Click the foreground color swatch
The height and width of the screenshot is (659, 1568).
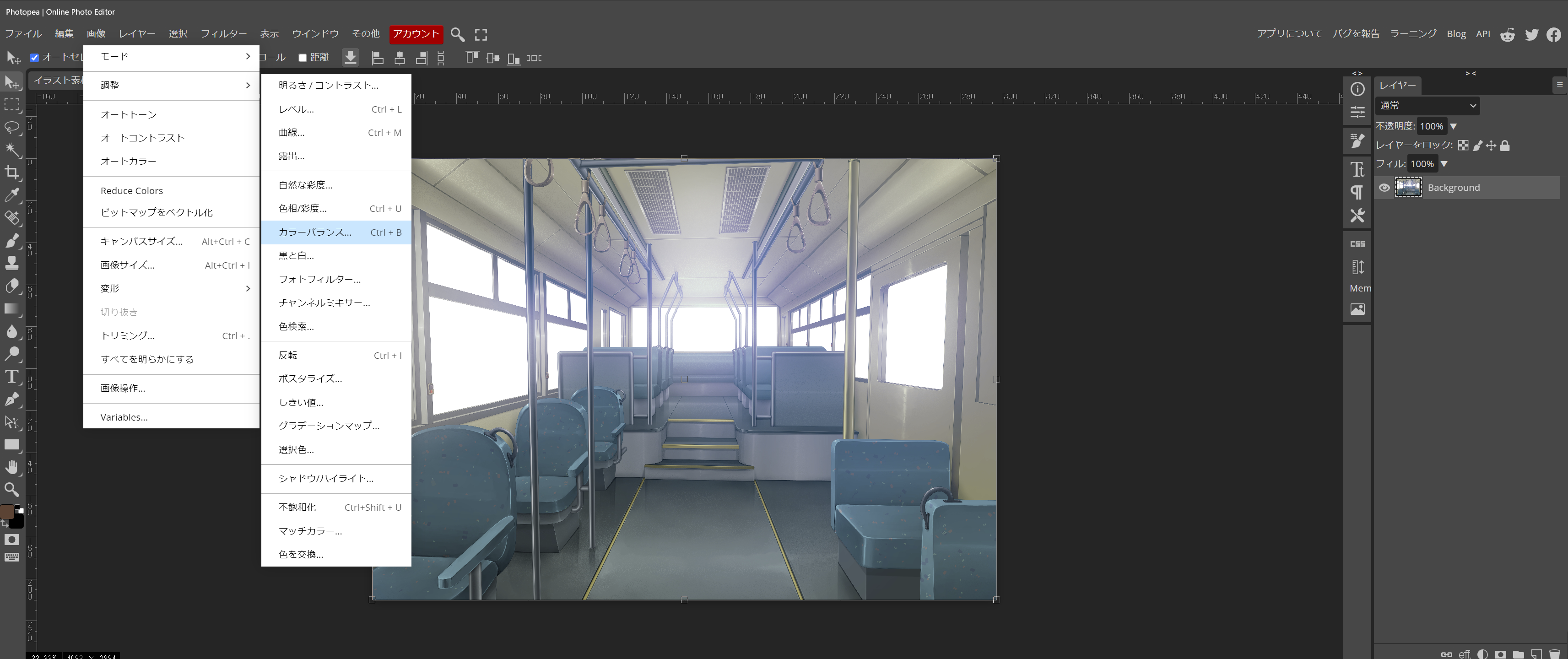pyautogui.click(x=7, y=511)
